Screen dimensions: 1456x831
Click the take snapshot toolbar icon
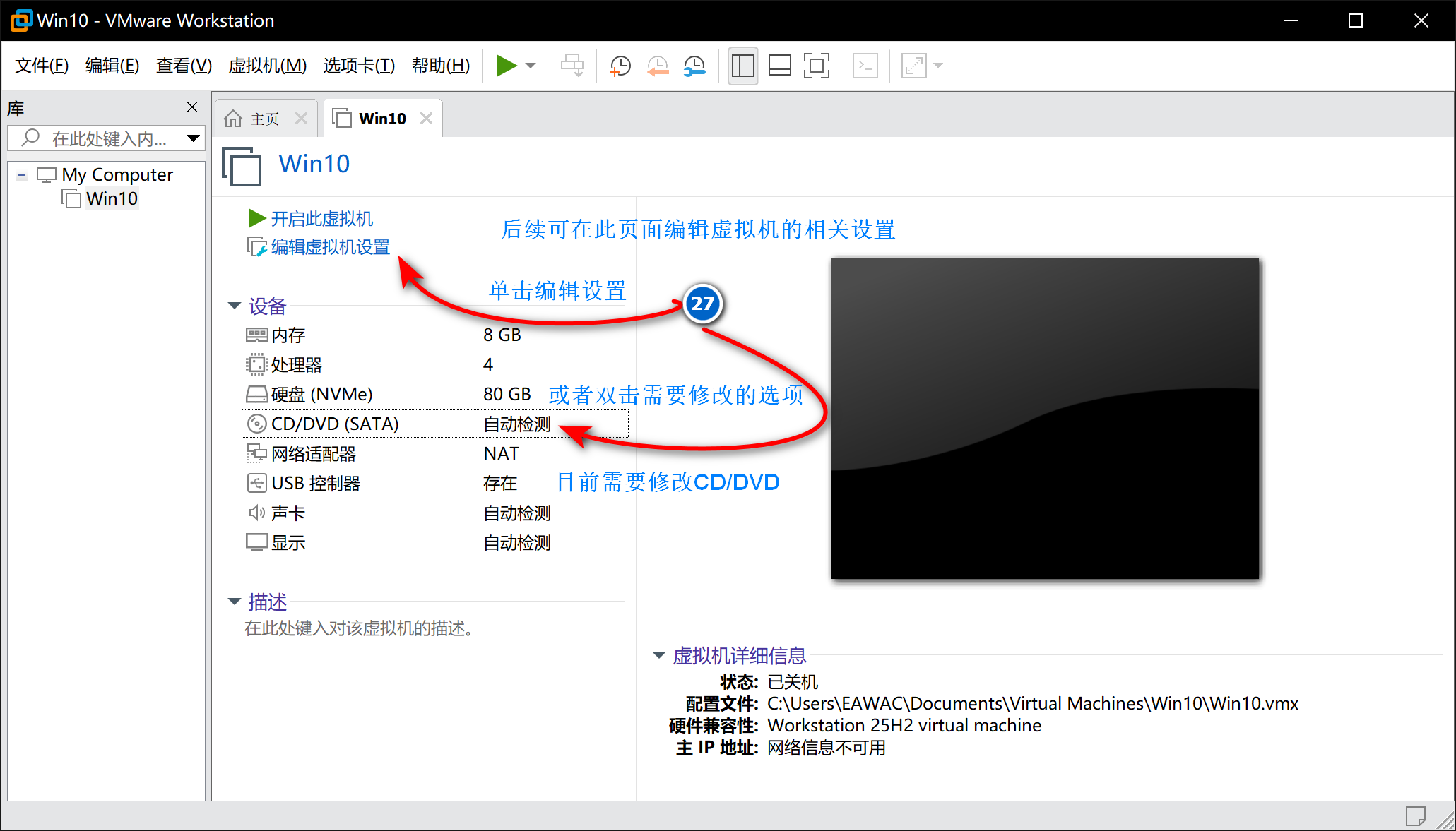620,66
